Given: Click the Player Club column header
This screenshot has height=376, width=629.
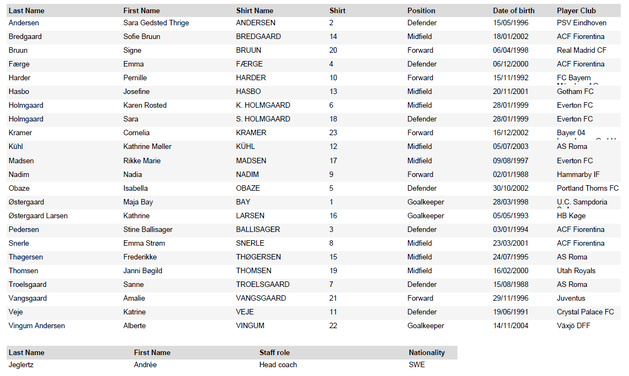Looking at the screenshot, I should point(576,11).
